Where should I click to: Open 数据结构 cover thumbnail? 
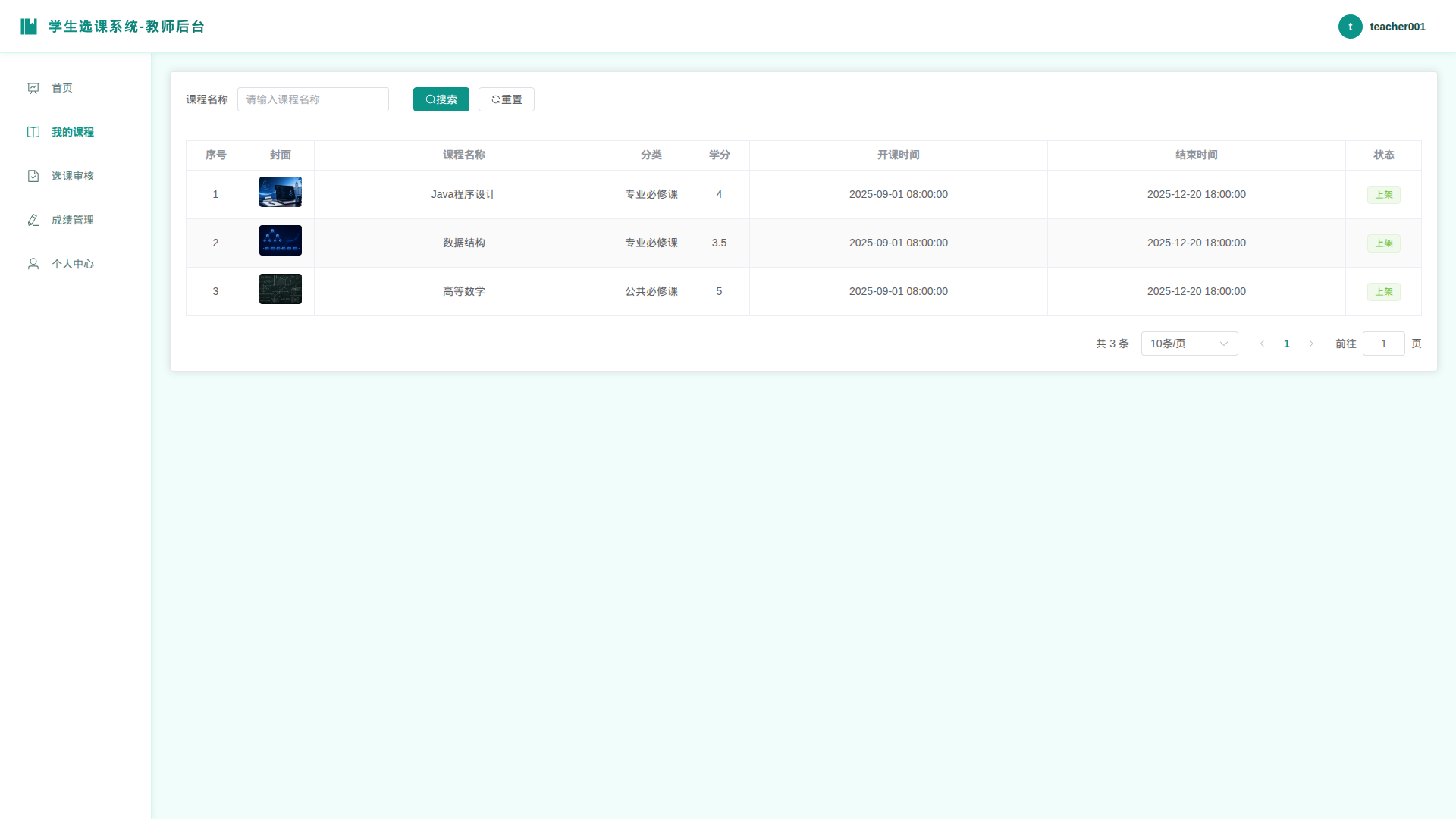(281, 240)
